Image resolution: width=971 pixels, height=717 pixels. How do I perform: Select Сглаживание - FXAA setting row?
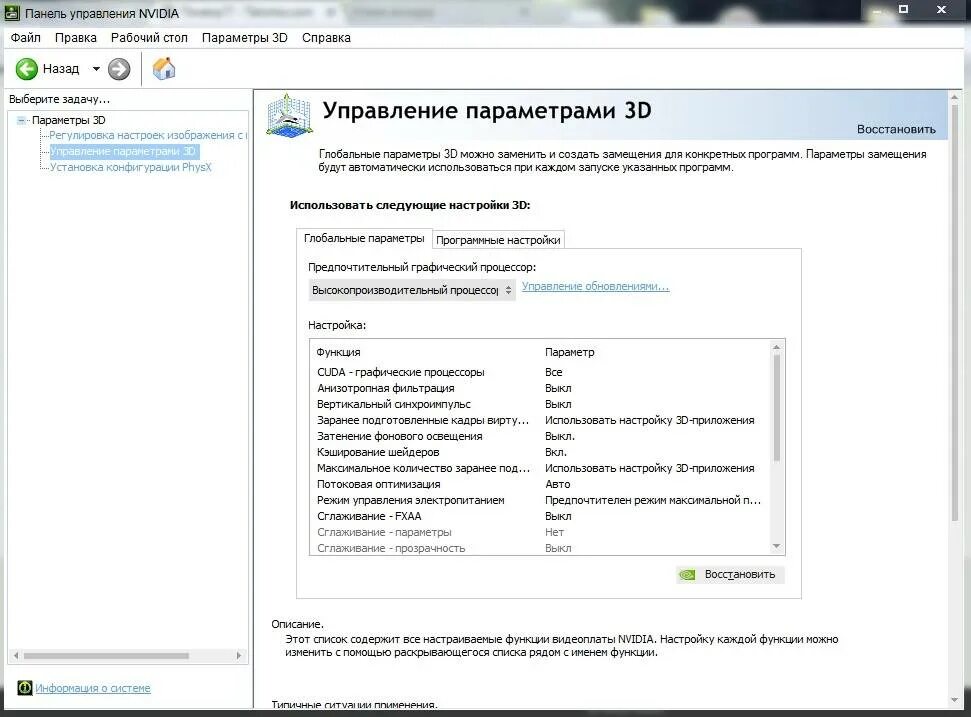(x=541, y=516)
